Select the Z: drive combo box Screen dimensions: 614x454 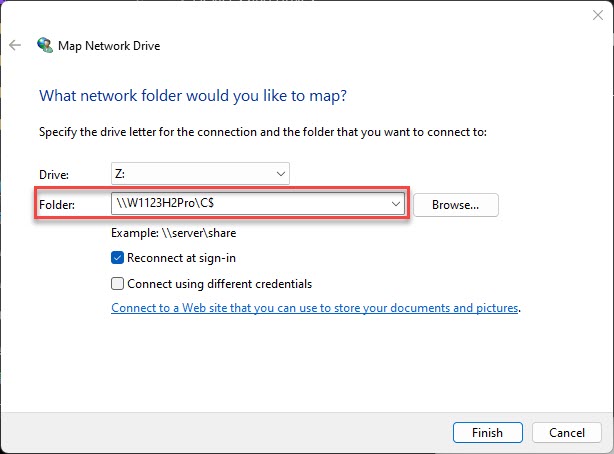[200, 174]
